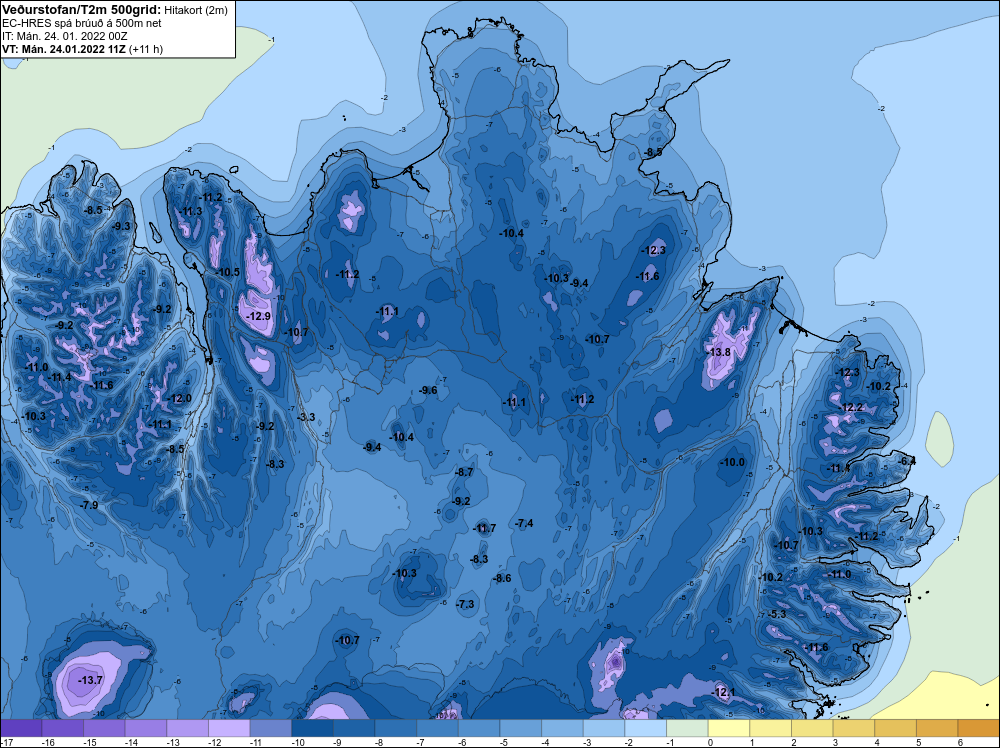Click the -9.3 temperature label
The image size is (1000, 748).
(x=121, y=226)
